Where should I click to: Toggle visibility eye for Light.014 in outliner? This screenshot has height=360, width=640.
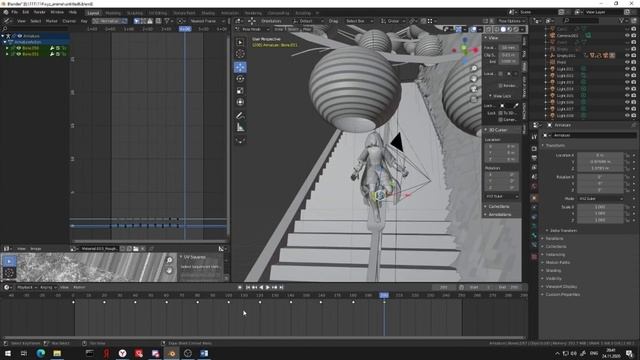point(627,89)
